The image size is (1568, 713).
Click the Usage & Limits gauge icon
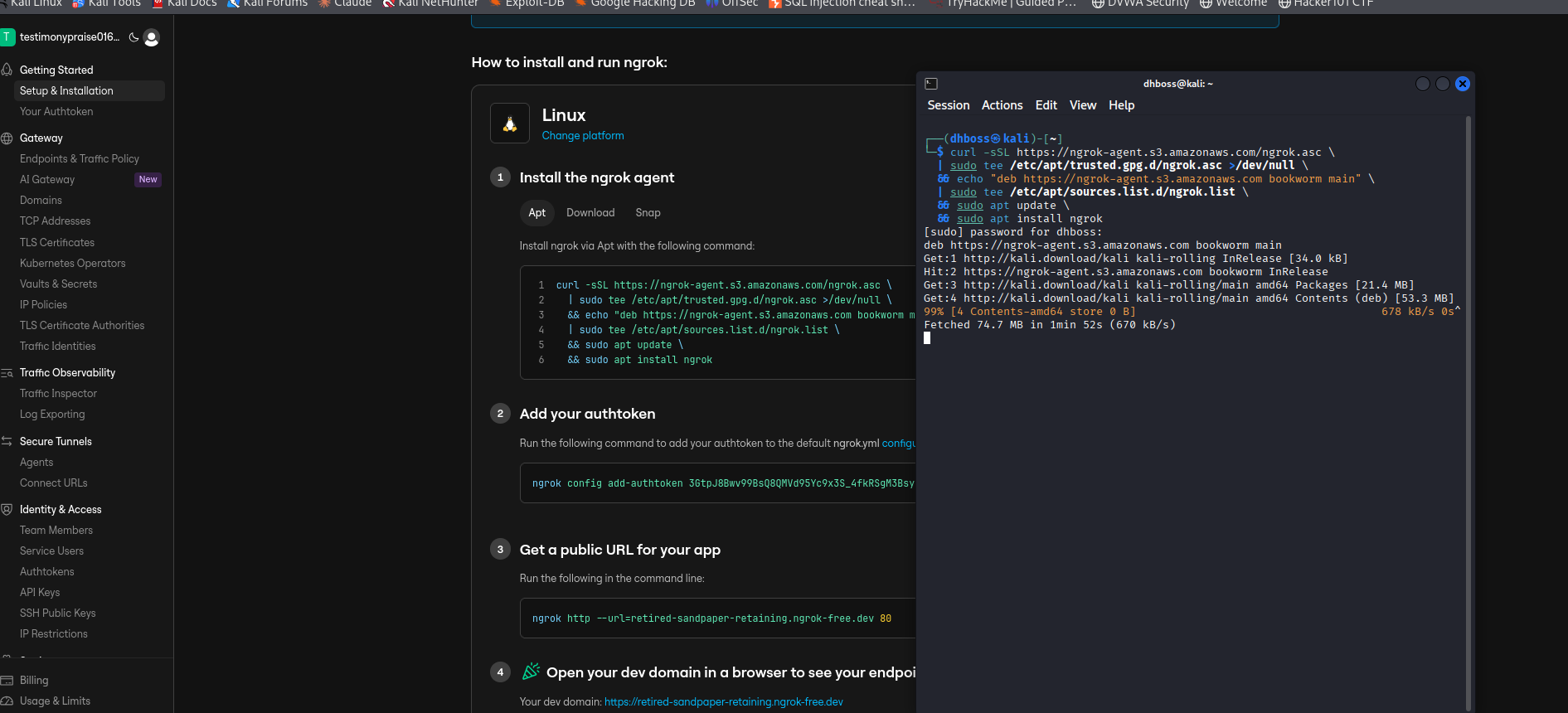(x=7, y=701)
